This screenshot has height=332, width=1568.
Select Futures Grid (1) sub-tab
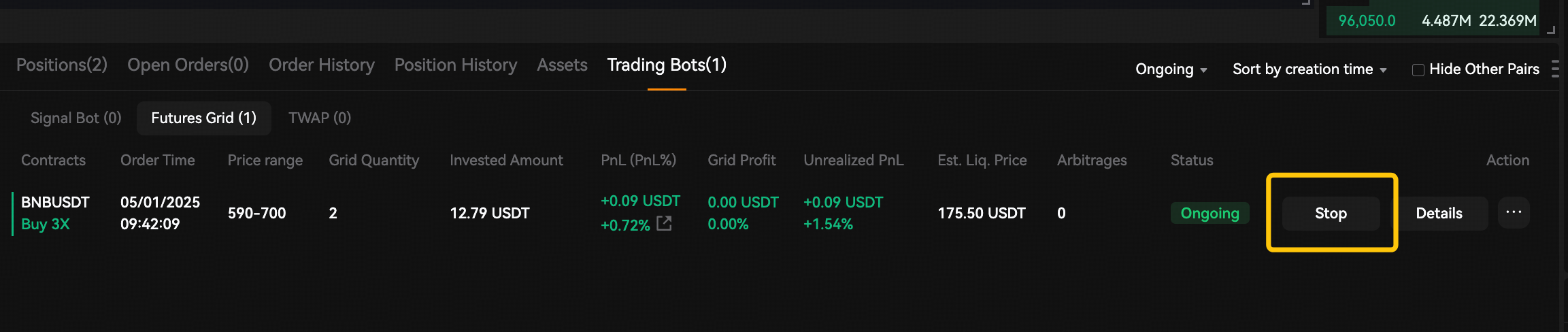[204, 118]
